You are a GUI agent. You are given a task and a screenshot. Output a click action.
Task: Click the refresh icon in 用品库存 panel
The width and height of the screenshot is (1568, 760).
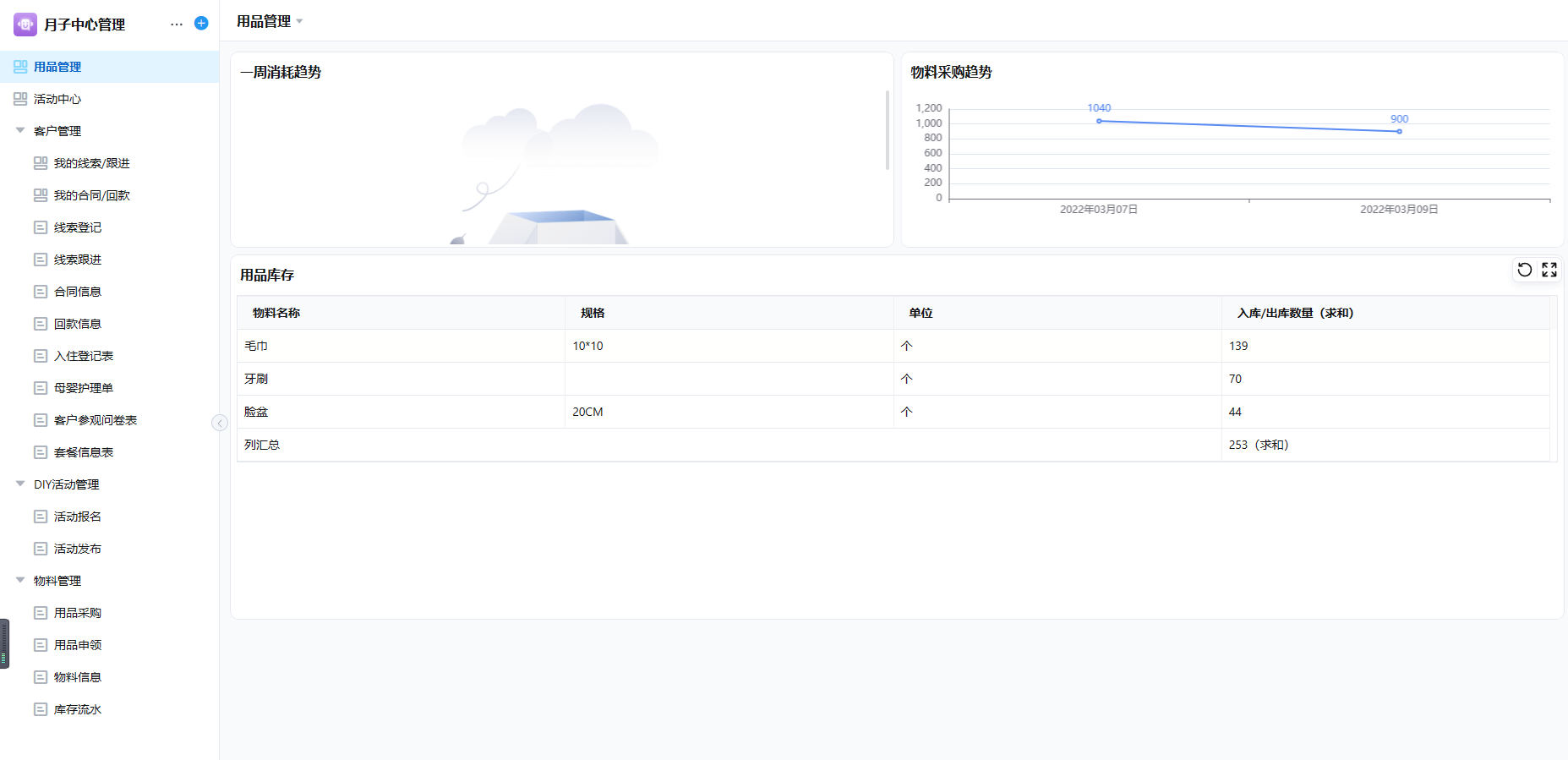click(1524, 270)
